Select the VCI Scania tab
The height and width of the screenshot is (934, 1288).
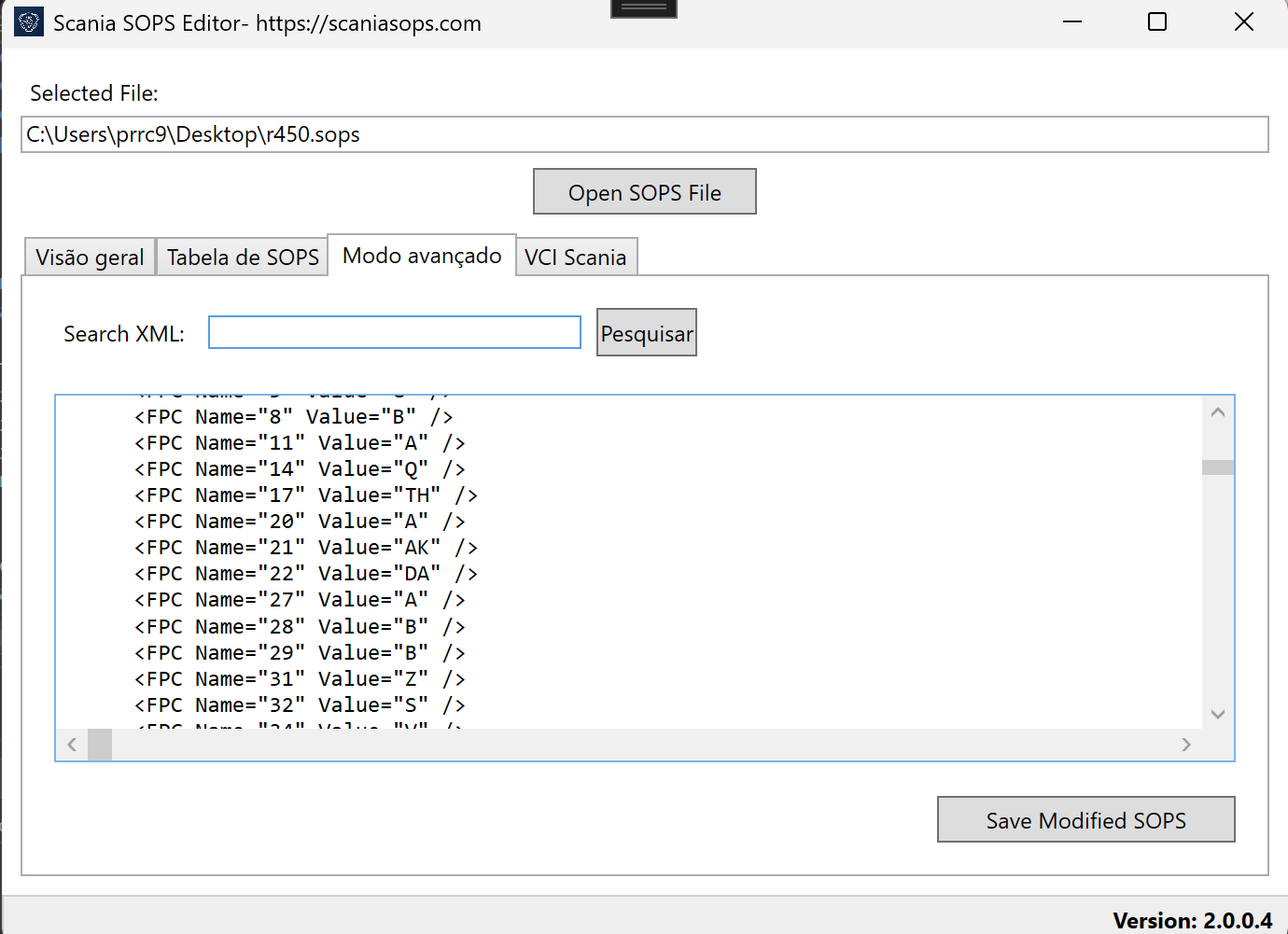coord(576,257)
